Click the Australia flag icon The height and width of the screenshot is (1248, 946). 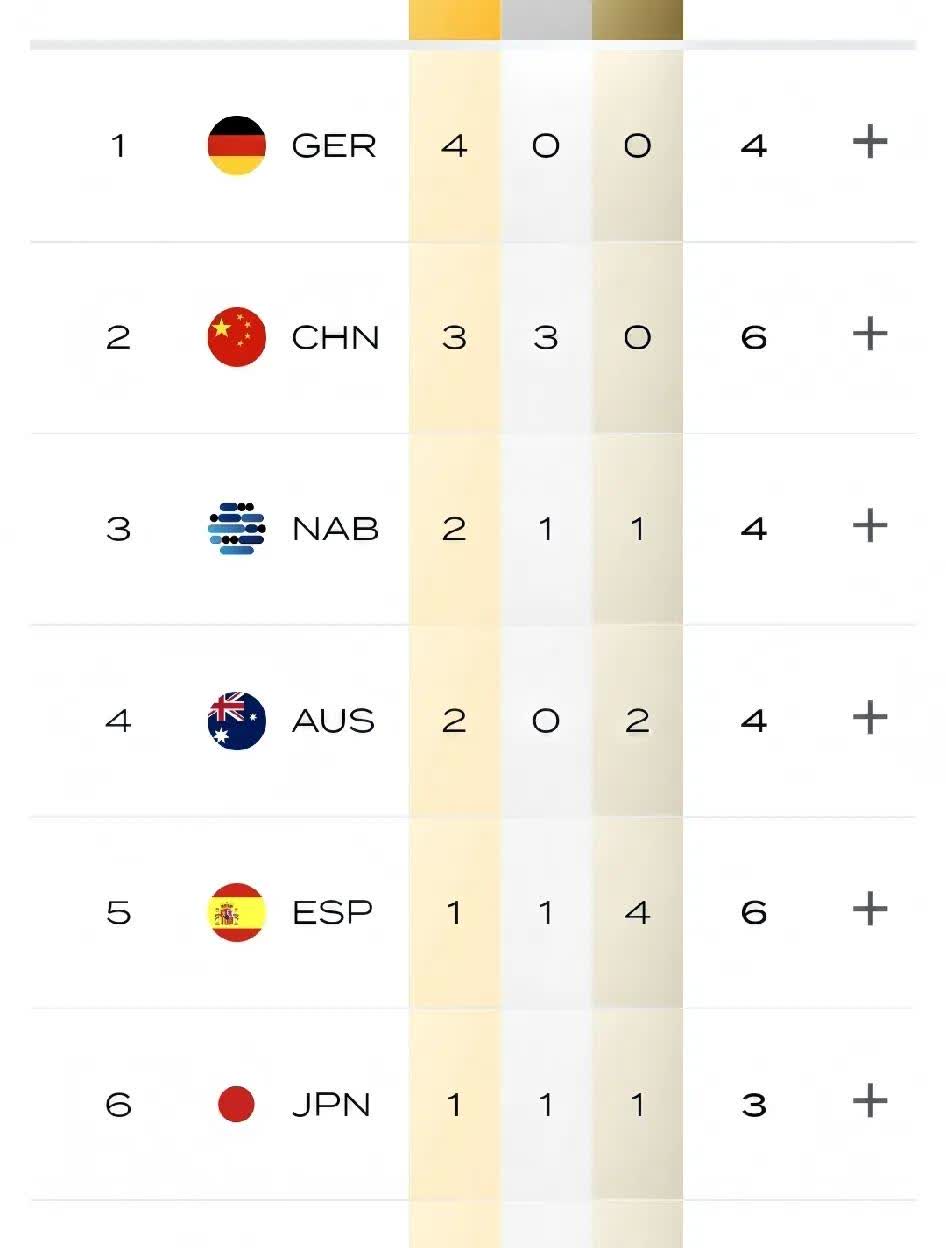coord(237,720)
